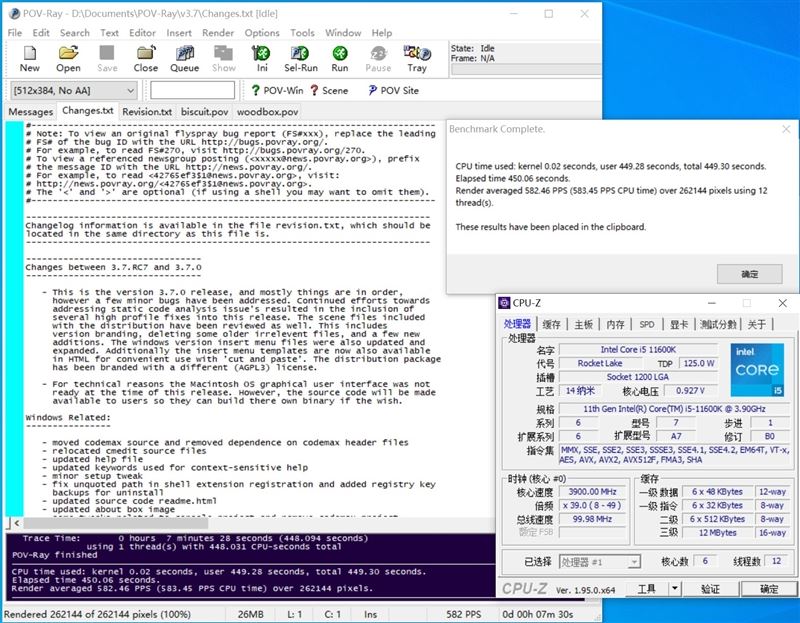Image resolution: width=800 pixels, height=623 pixels.
Task: Open Scene help icon
Action: click(314, 91)
